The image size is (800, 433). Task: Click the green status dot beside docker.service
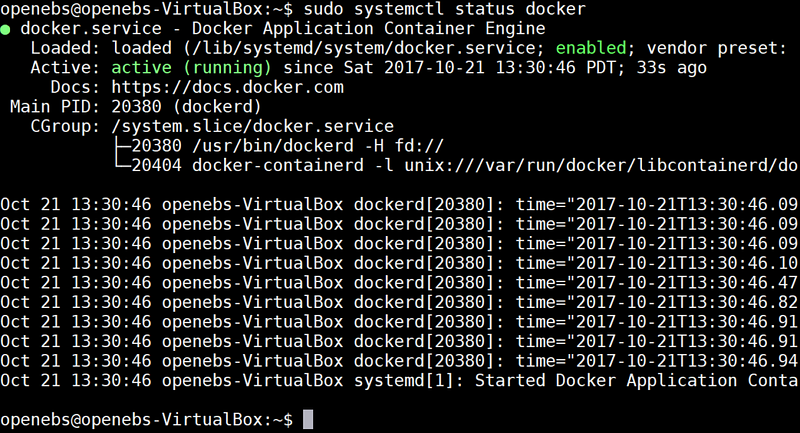pos(6,29)
